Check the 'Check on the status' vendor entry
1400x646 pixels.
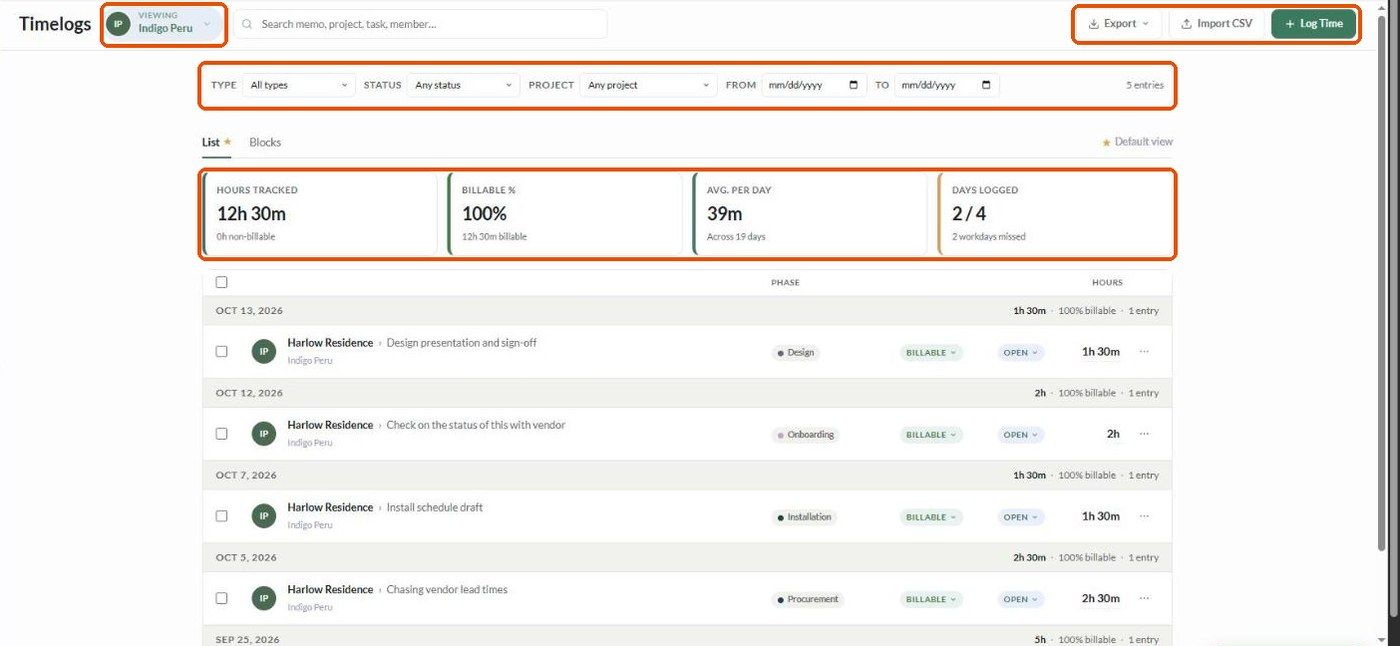pos(222,434)
